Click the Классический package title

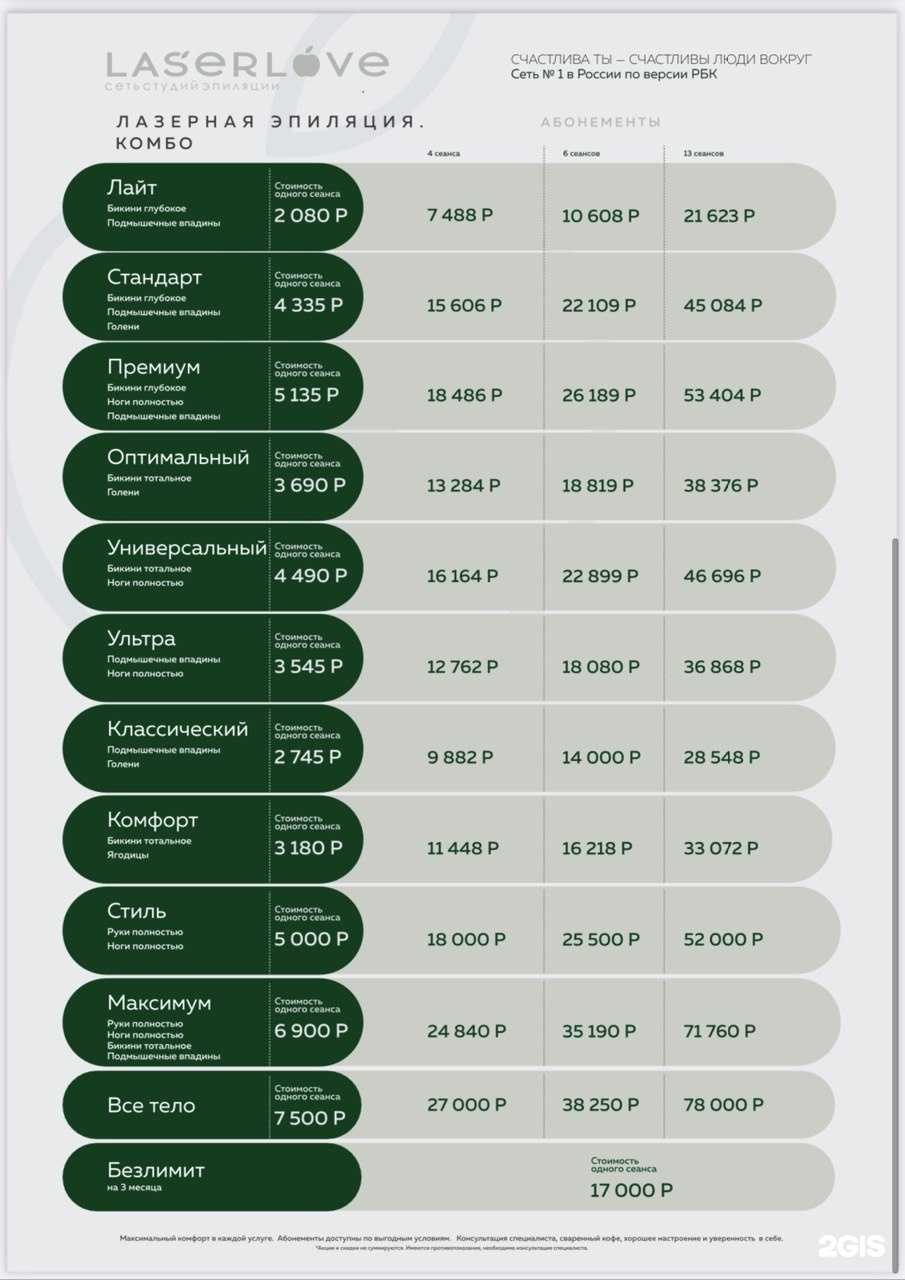click(x=177, y=729)
